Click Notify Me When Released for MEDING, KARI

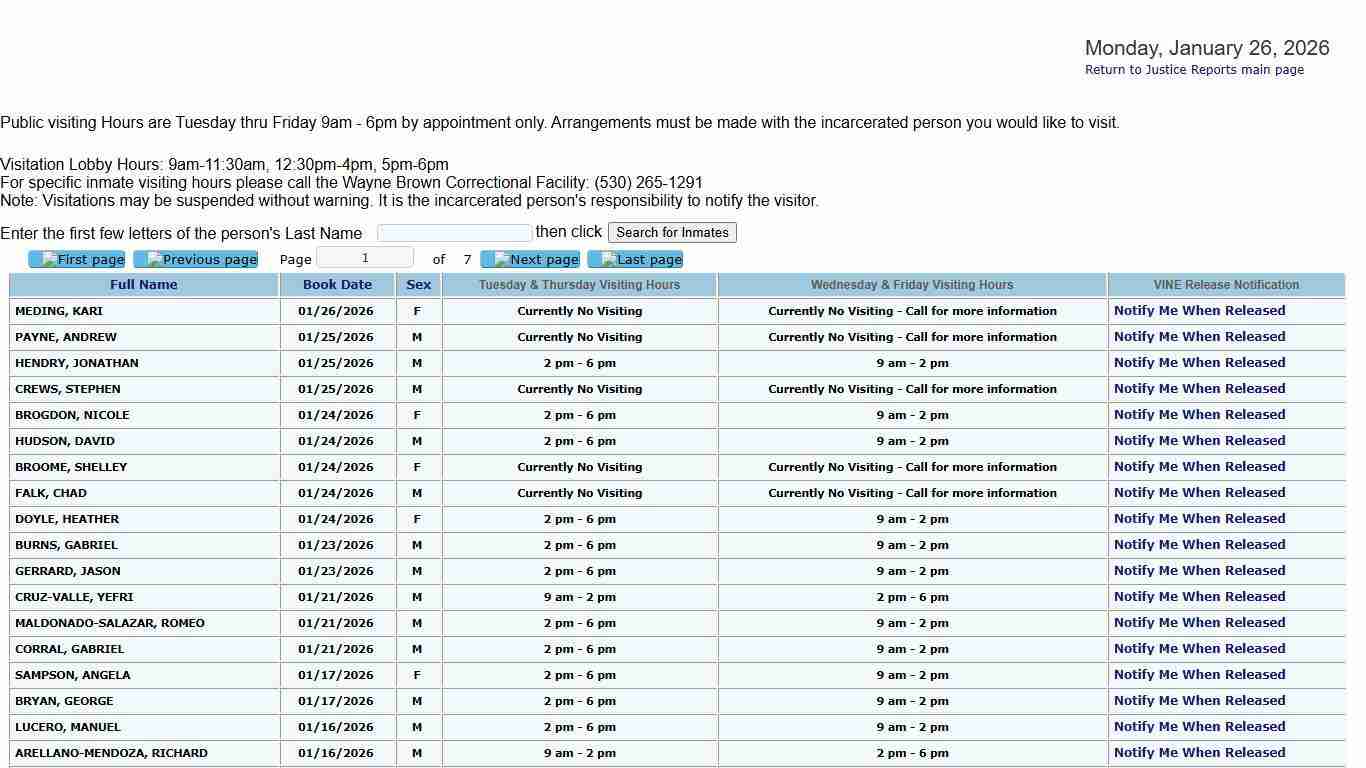coord(1199,311)
